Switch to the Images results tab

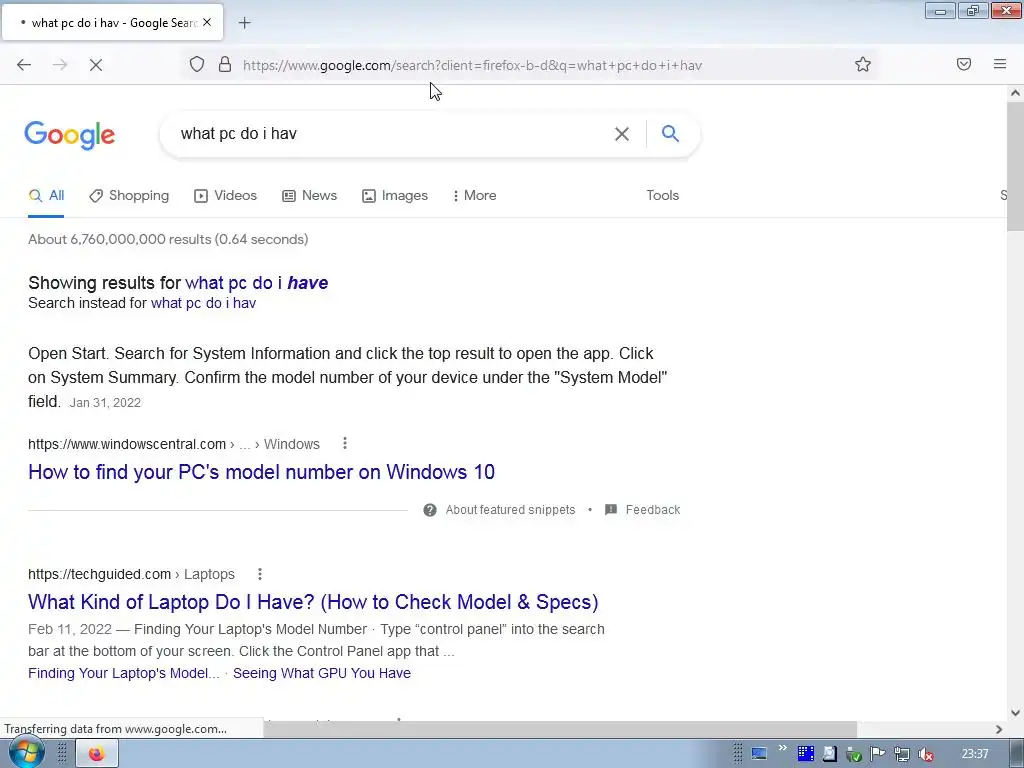[x=395, y=196]
